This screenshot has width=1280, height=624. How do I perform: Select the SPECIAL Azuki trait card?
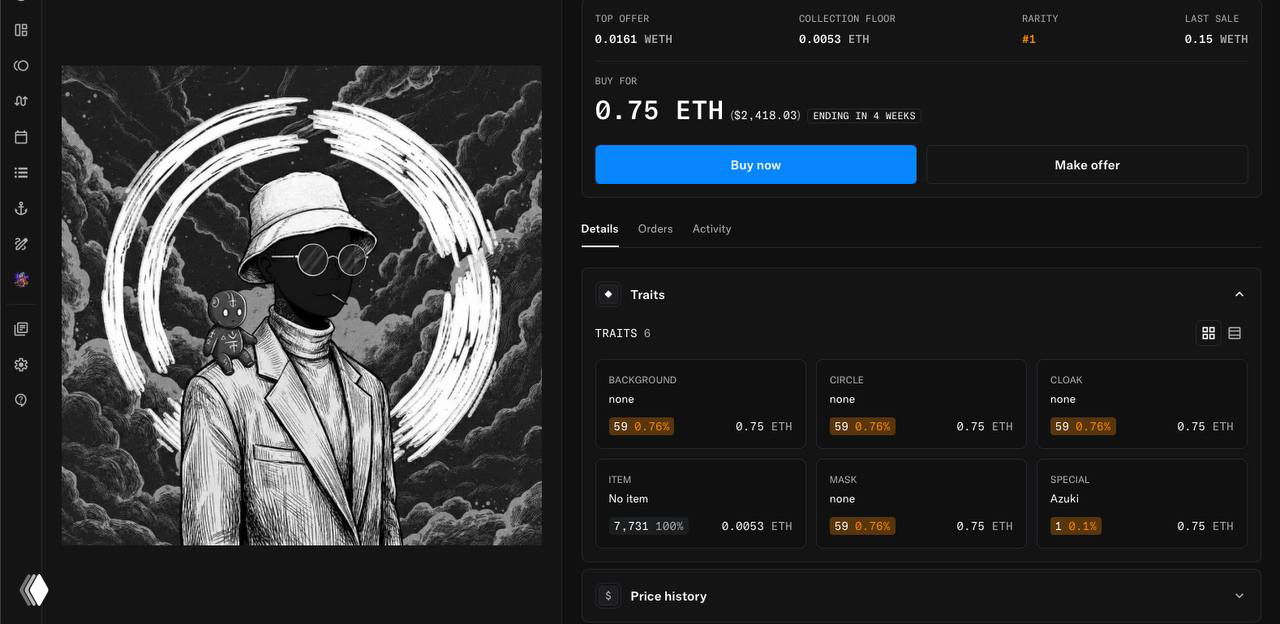(1142, 503)
